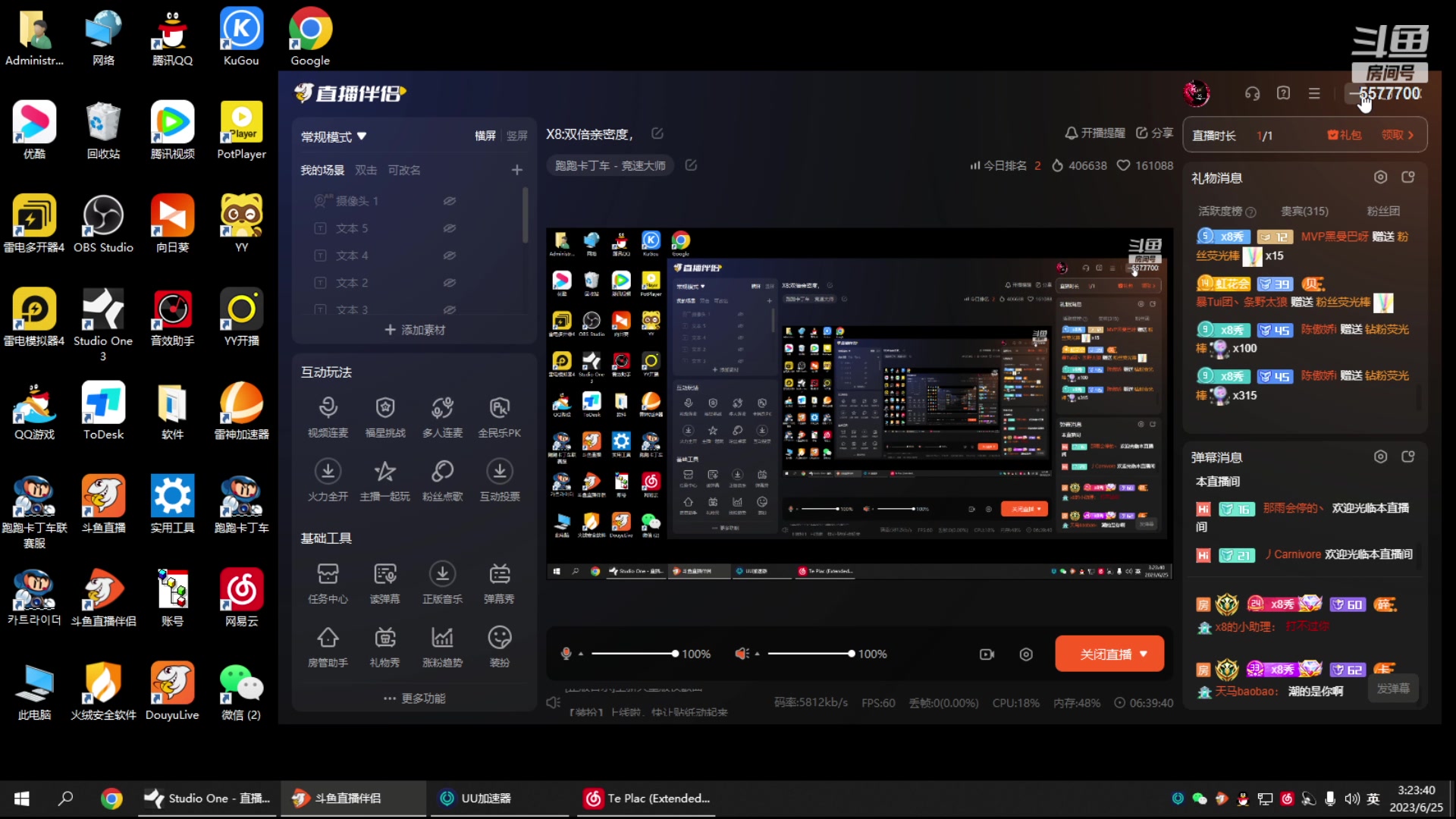Open the 关闭直播 dropdown arrow

(x=1144, y=654)
